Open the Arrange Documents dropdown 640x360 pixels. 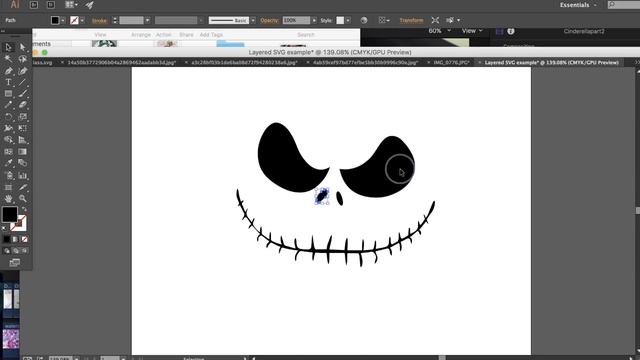(x=71, y=5)
